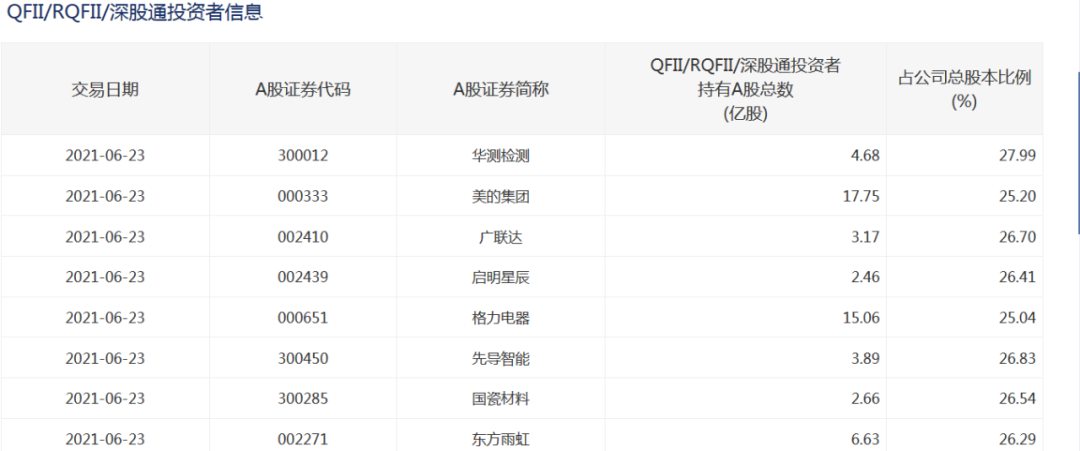Click the 15.06 holdings value cell
1080x451 pixels.
tap(861, 318)
